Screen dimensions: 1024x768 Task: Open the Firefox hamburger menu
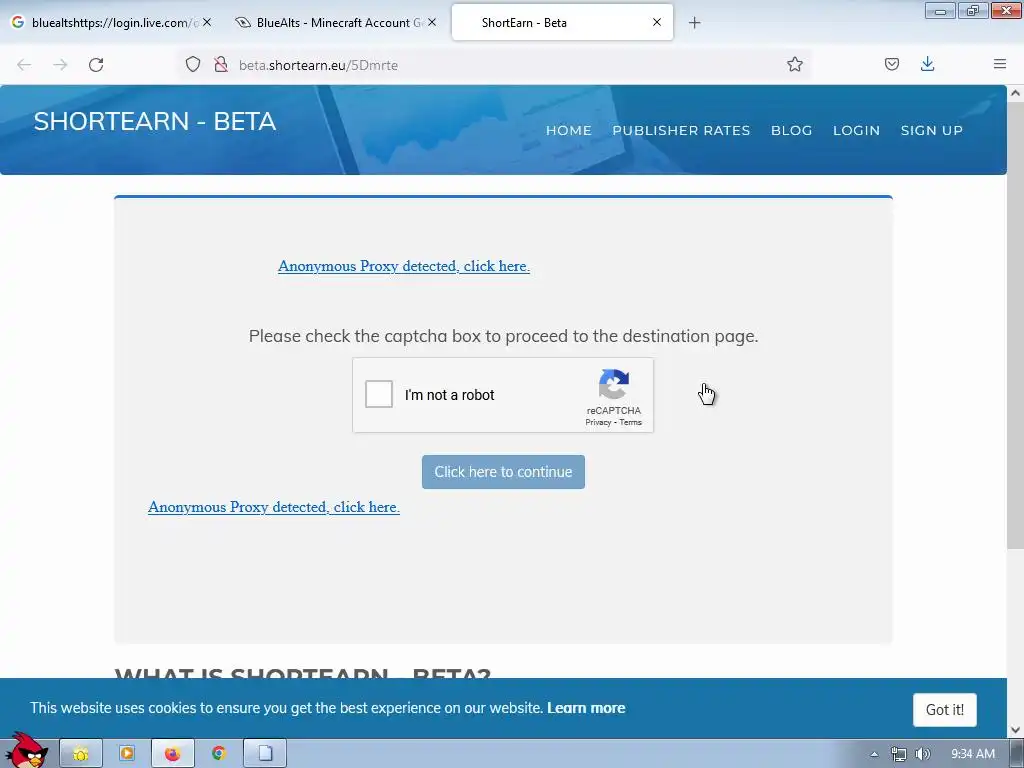click(999, 64)
